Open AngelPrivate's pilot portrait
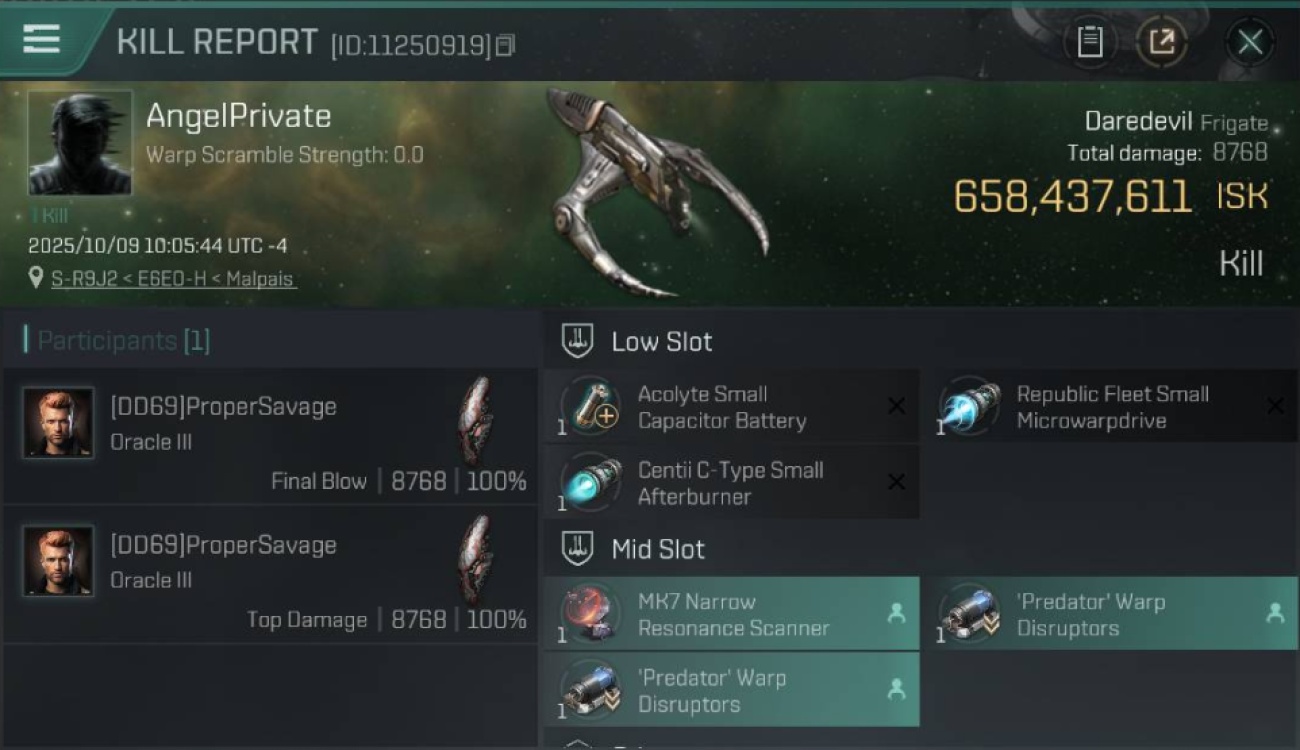 (x=80, y=143)
